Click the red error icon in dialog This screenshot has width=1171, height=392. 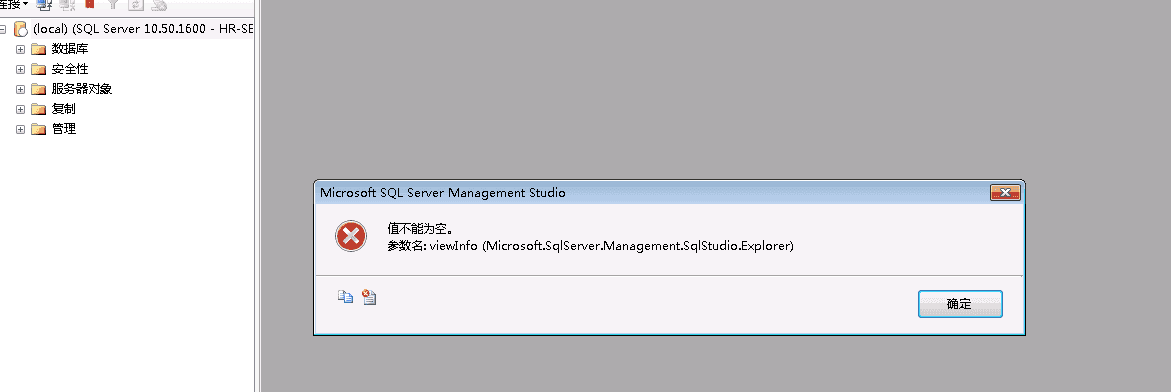[350, 237]
